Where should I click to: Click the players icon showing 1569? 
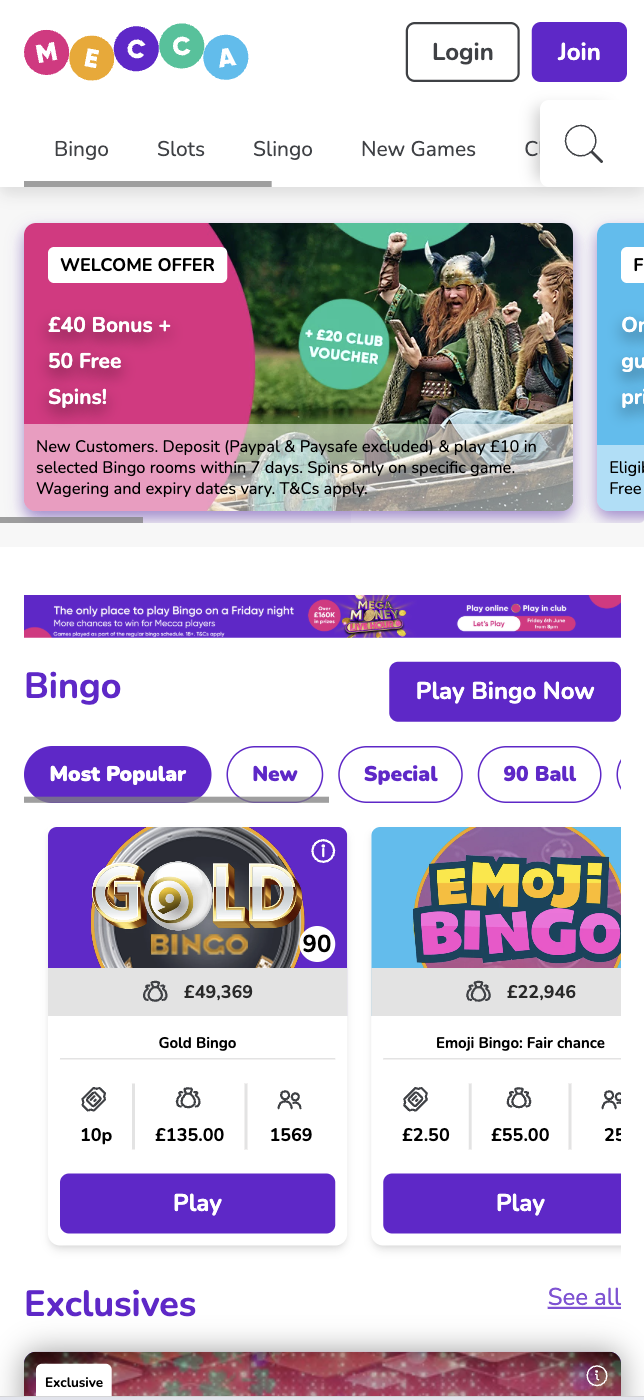click(289, 1099)
